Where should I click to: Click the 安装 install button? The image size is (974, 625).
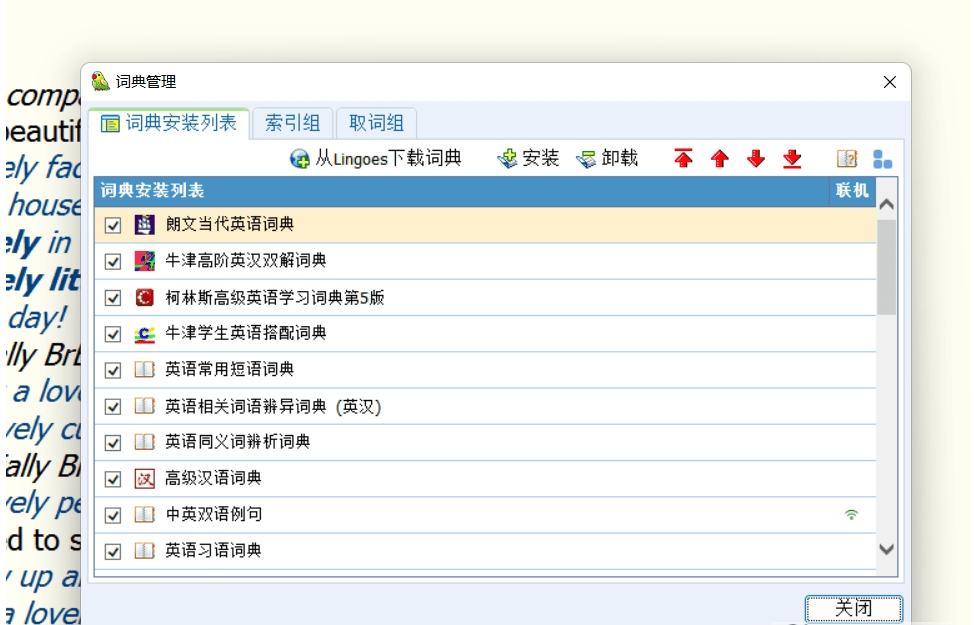click(x=529, y=158)
